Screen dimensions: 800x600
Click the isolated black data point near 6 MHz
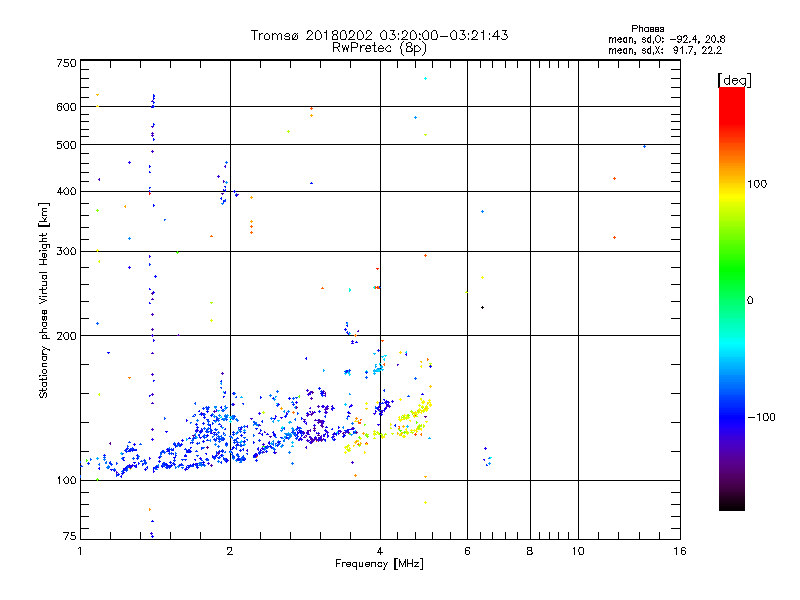click(483, 308)
